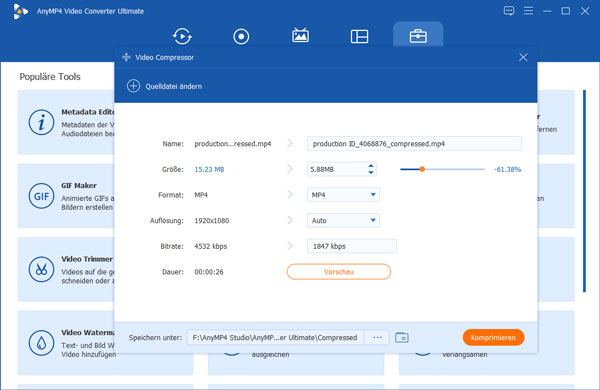Open GIF Maker icon
The width and height of the screenshot is (600, 390).
(41, 196)
